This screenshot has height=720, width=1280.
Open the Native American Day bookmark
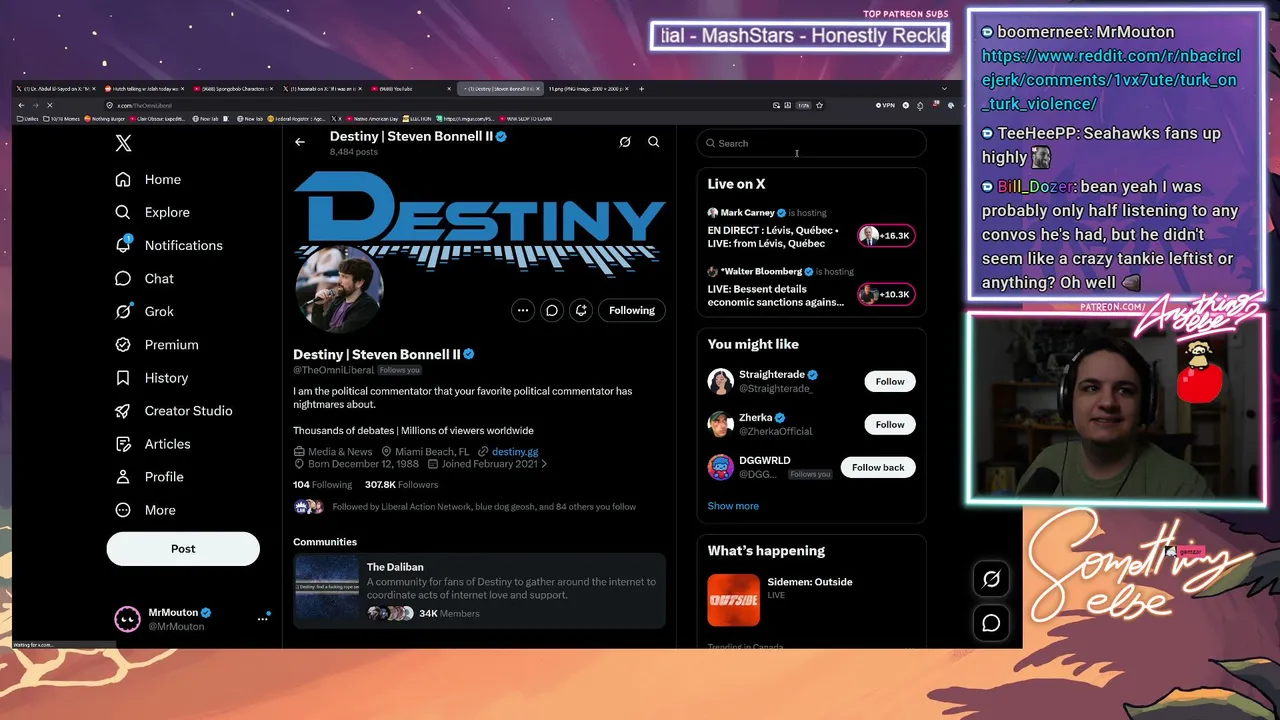click(374, 119)
